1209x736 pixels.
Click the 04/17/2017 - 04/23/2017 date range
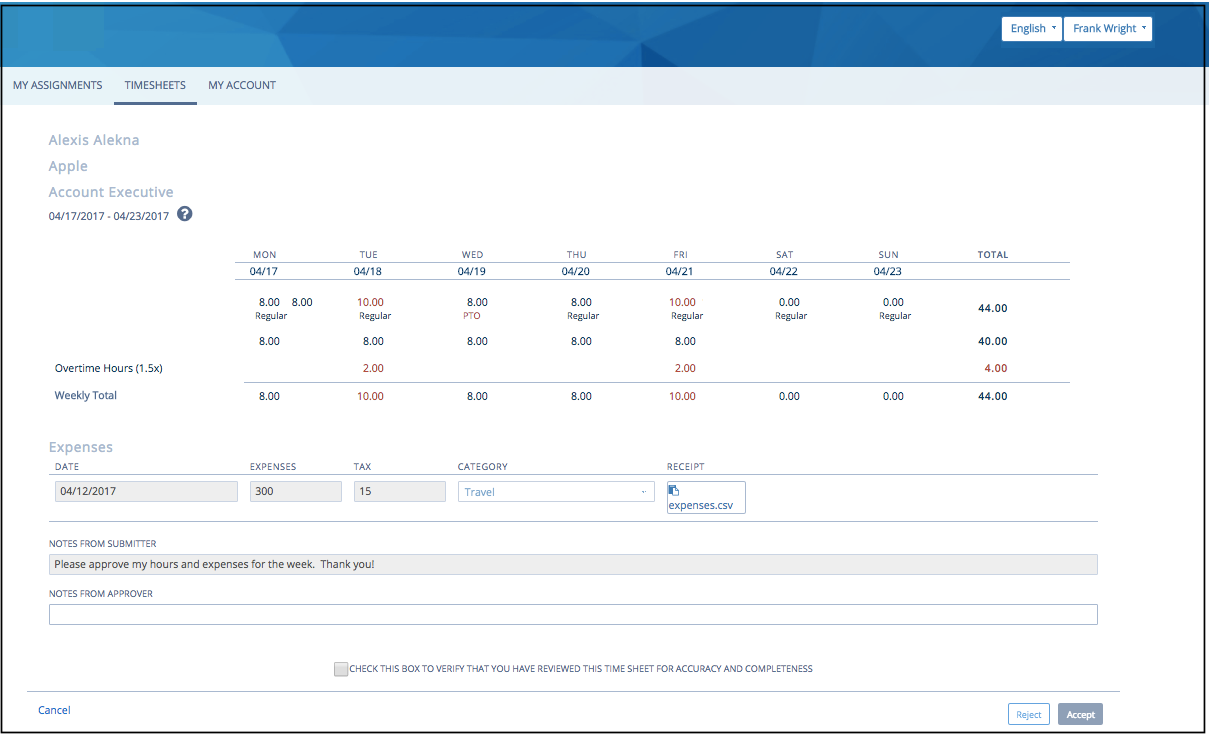tap(109, 216)
